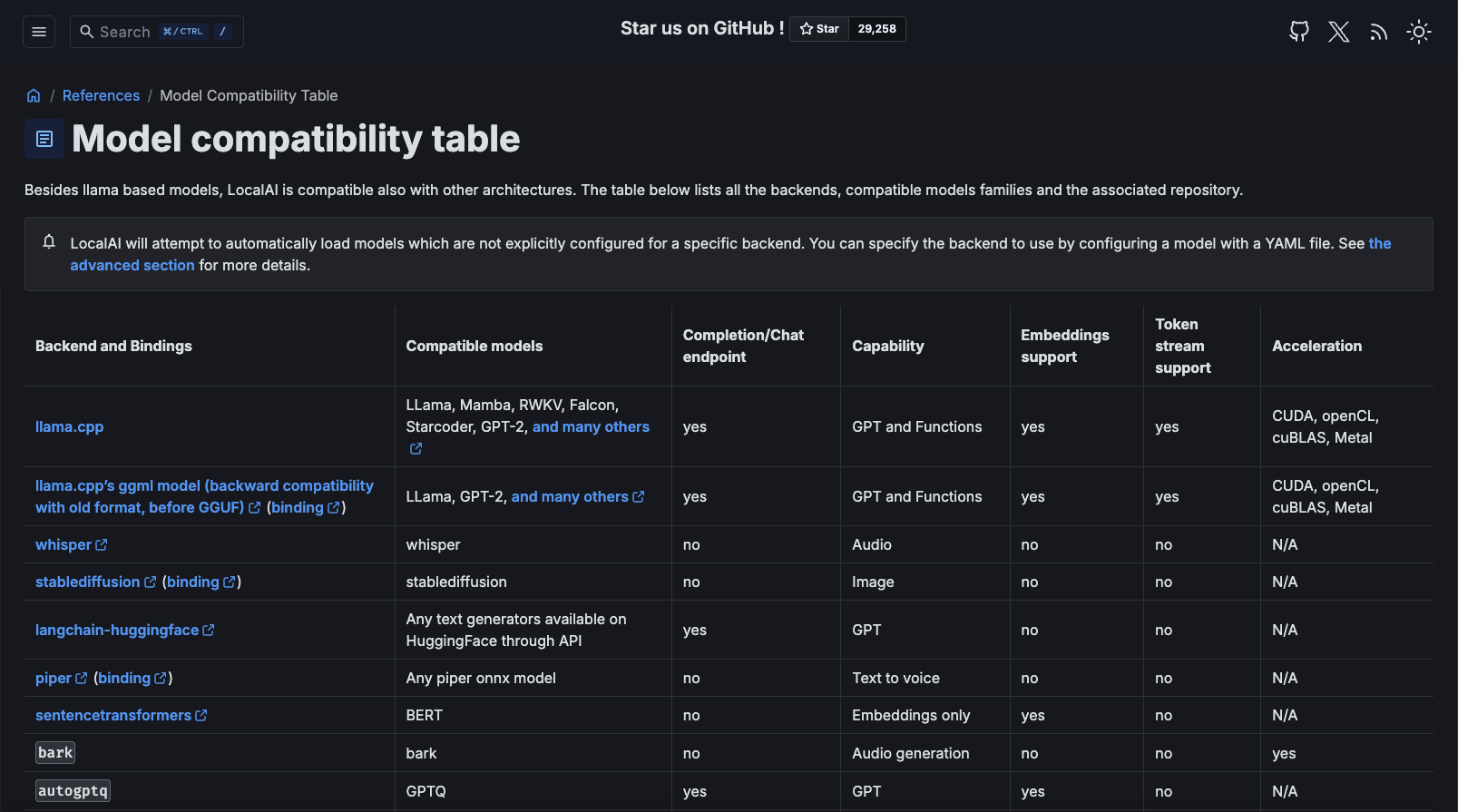This screenshot has height=812, width=1458.
Task: Click the home breadcrumb icon
Action: pos(34,95)
